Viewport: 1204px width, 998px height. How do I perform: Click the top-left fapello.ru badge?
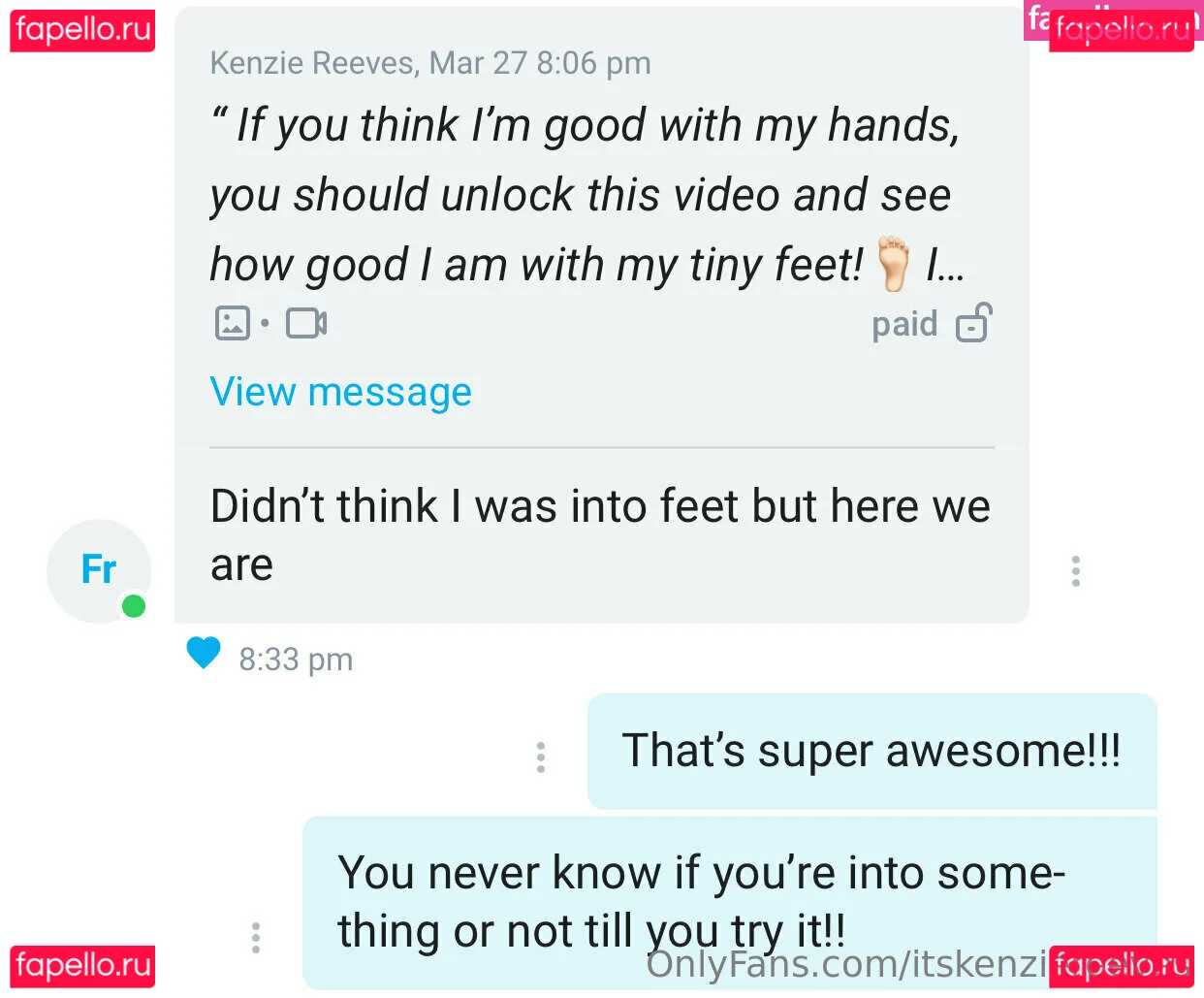point(82,29)
